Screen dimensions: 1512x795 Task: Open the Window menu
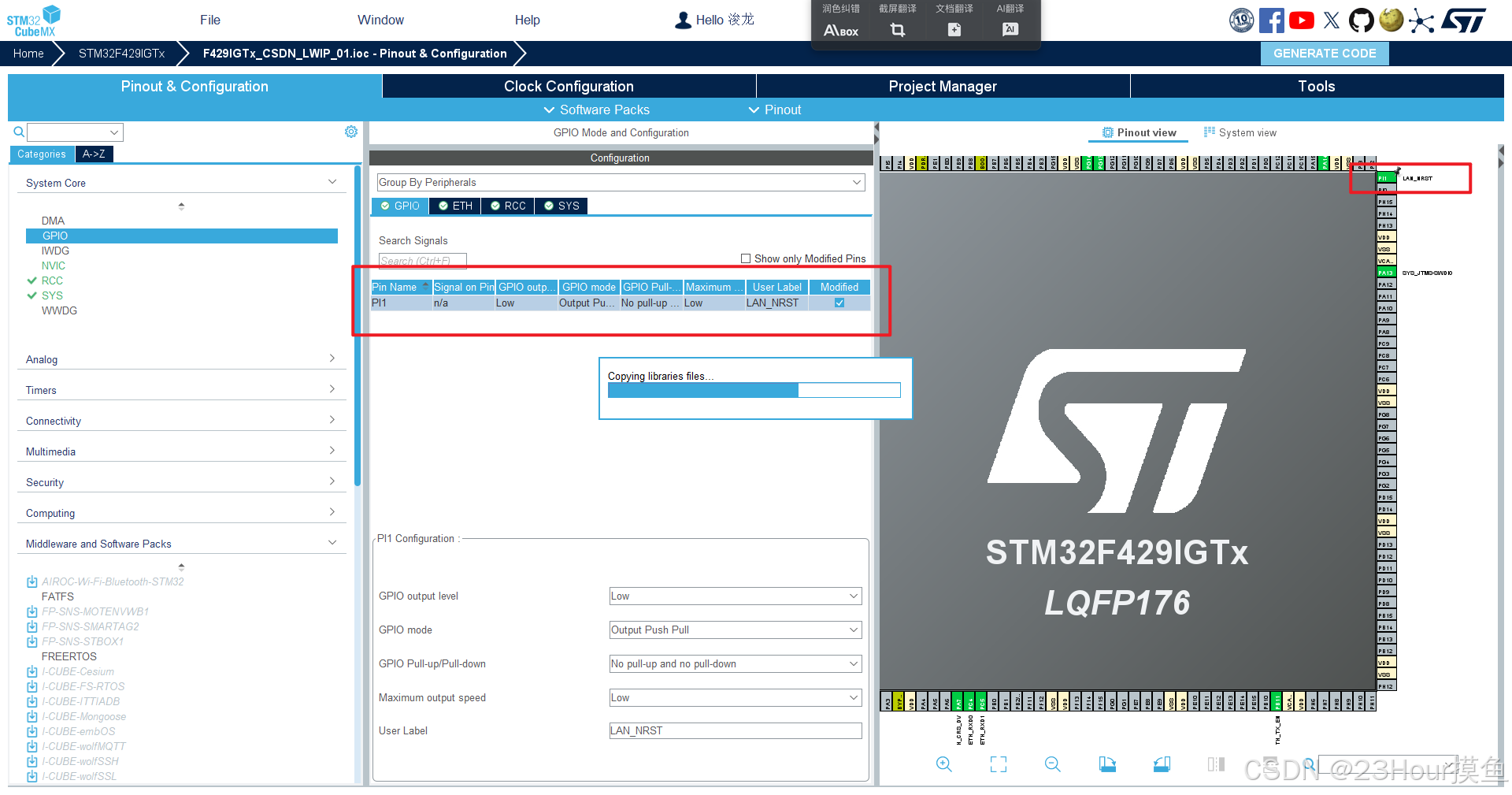(380, 20)
